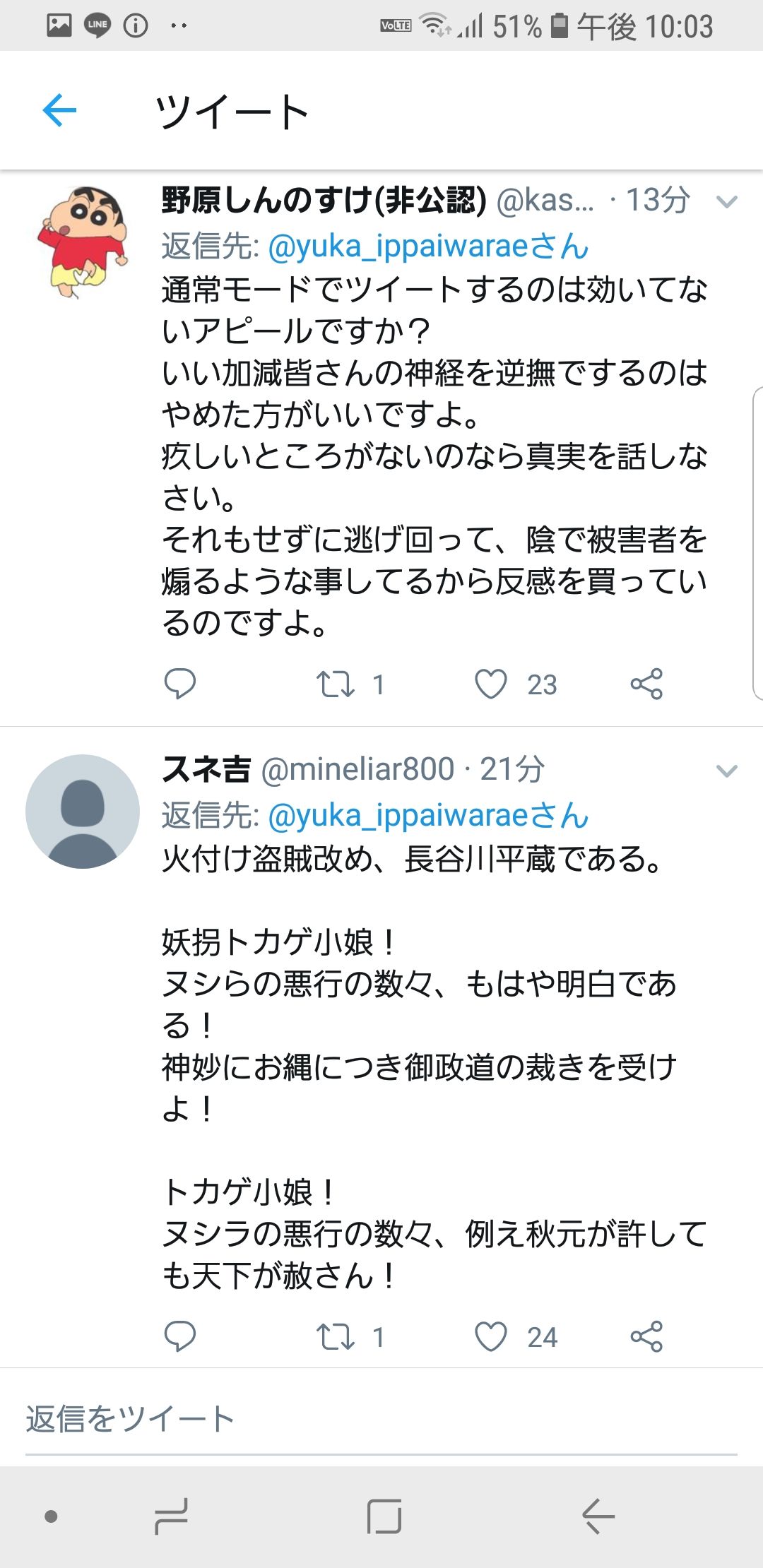Like the tweet with 24 likes
This screenshot has height=1568, width=763.
[x=491, y=1336]
